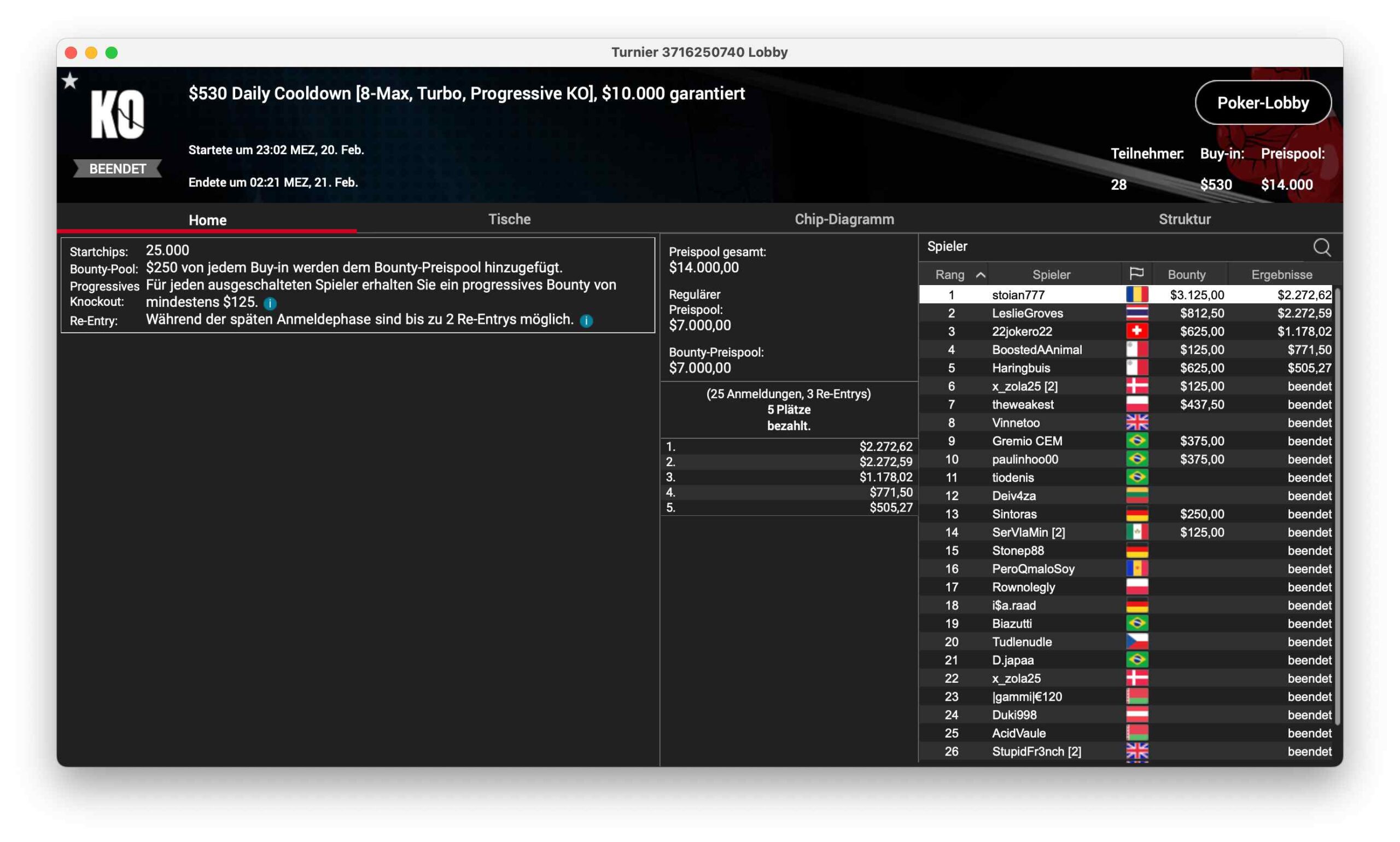Select the Haringbuis player row
This screenshot has height=842, width=1400.
click(1020, 368)
